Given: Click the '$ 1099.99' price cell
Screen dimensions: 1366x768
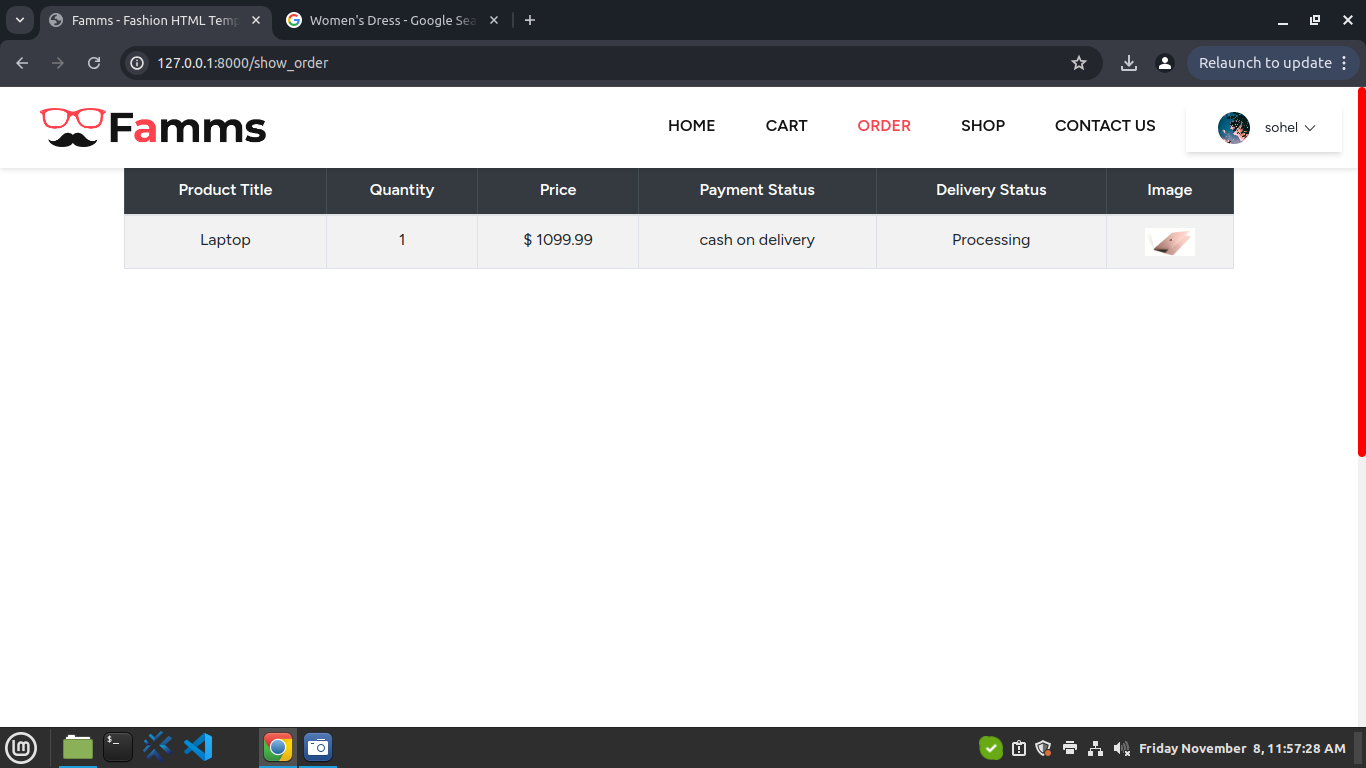Looking at the screenshot, I should 558,240.
